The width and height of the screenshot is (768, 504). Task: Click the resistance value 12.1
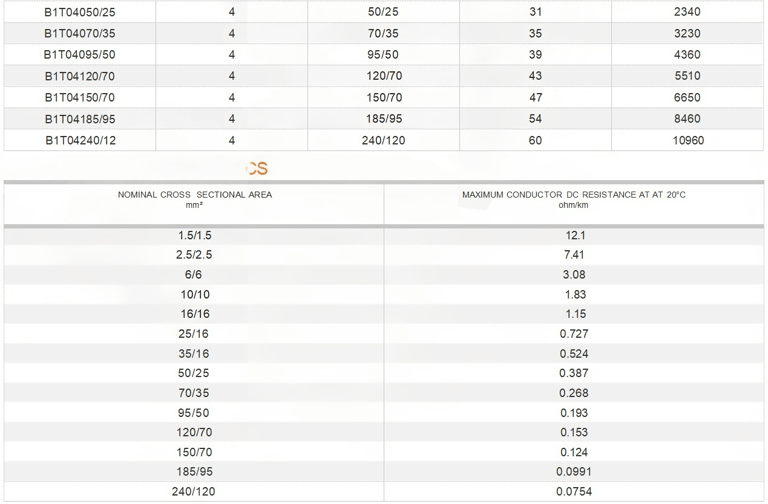(x=575, y=236)
